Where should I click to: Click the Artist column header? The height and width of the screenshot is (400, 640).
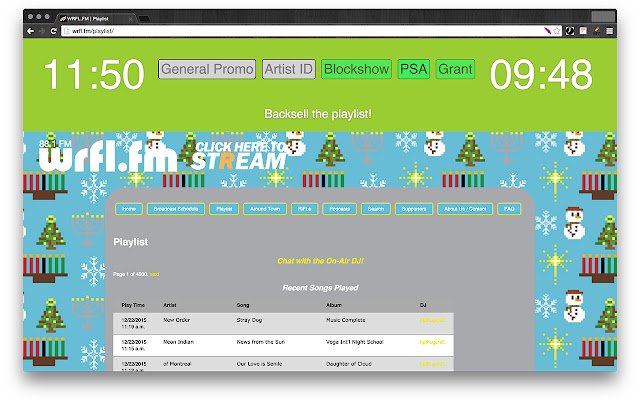pos(170,305)
